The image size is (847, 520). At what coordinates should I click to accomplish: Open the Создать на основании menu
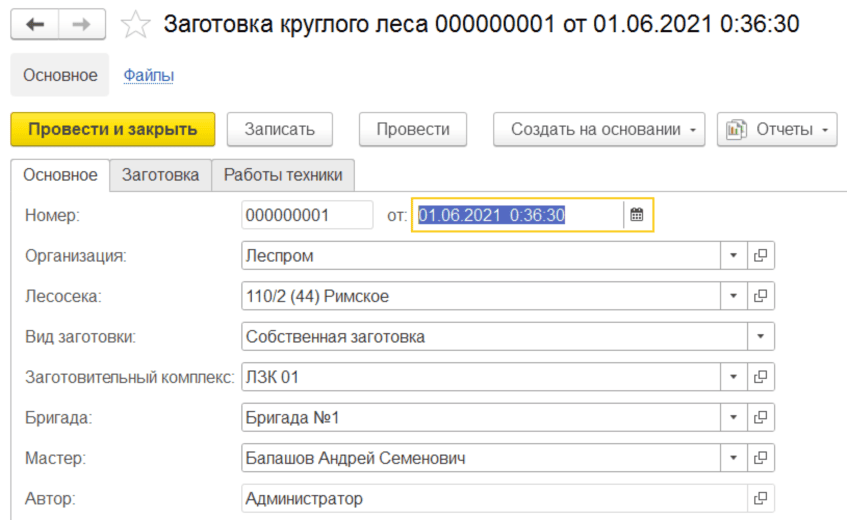(599, 130)
